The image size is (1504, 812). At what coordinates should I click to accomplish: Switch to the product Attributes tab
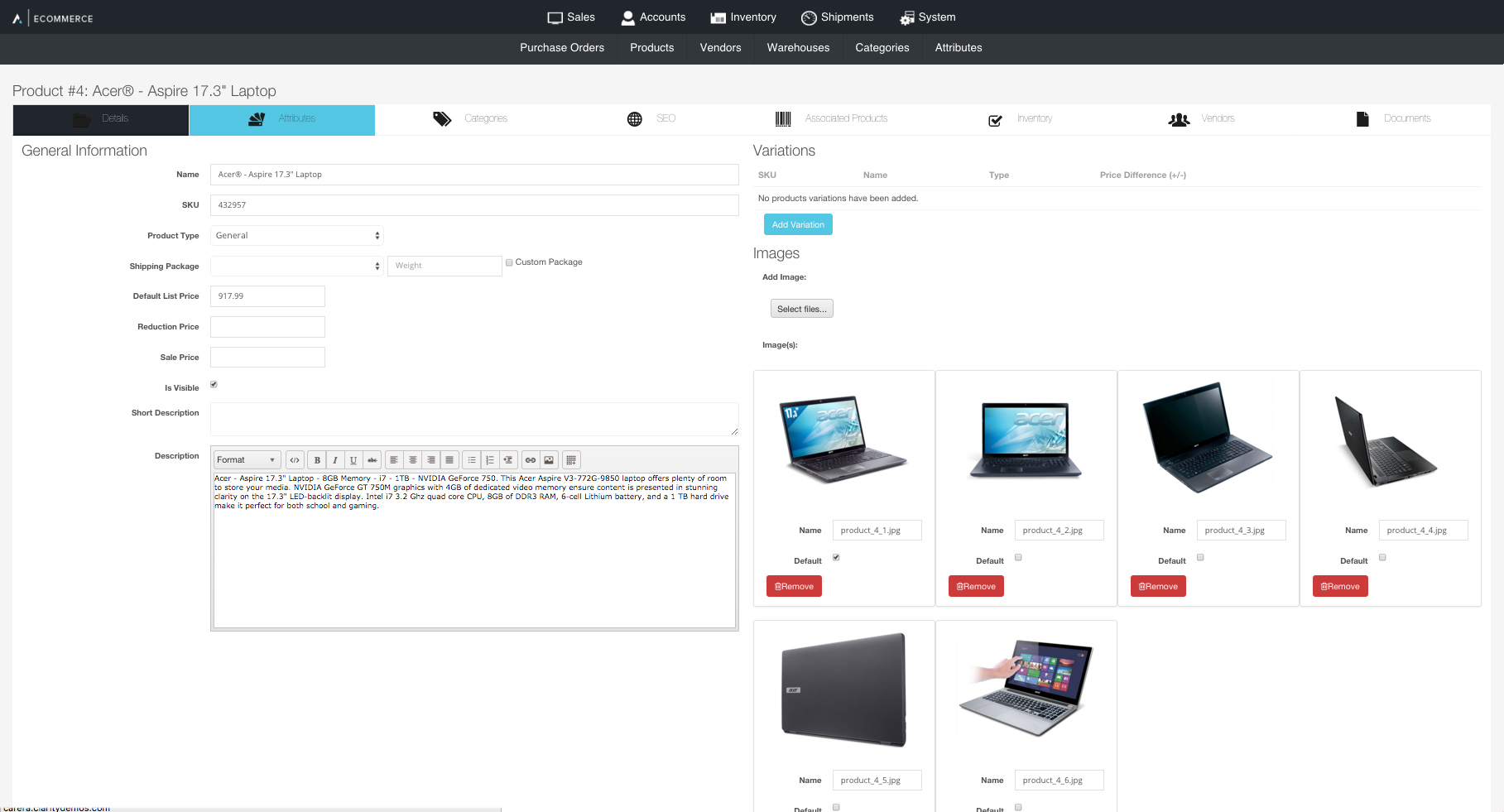(x=282, y=120)
